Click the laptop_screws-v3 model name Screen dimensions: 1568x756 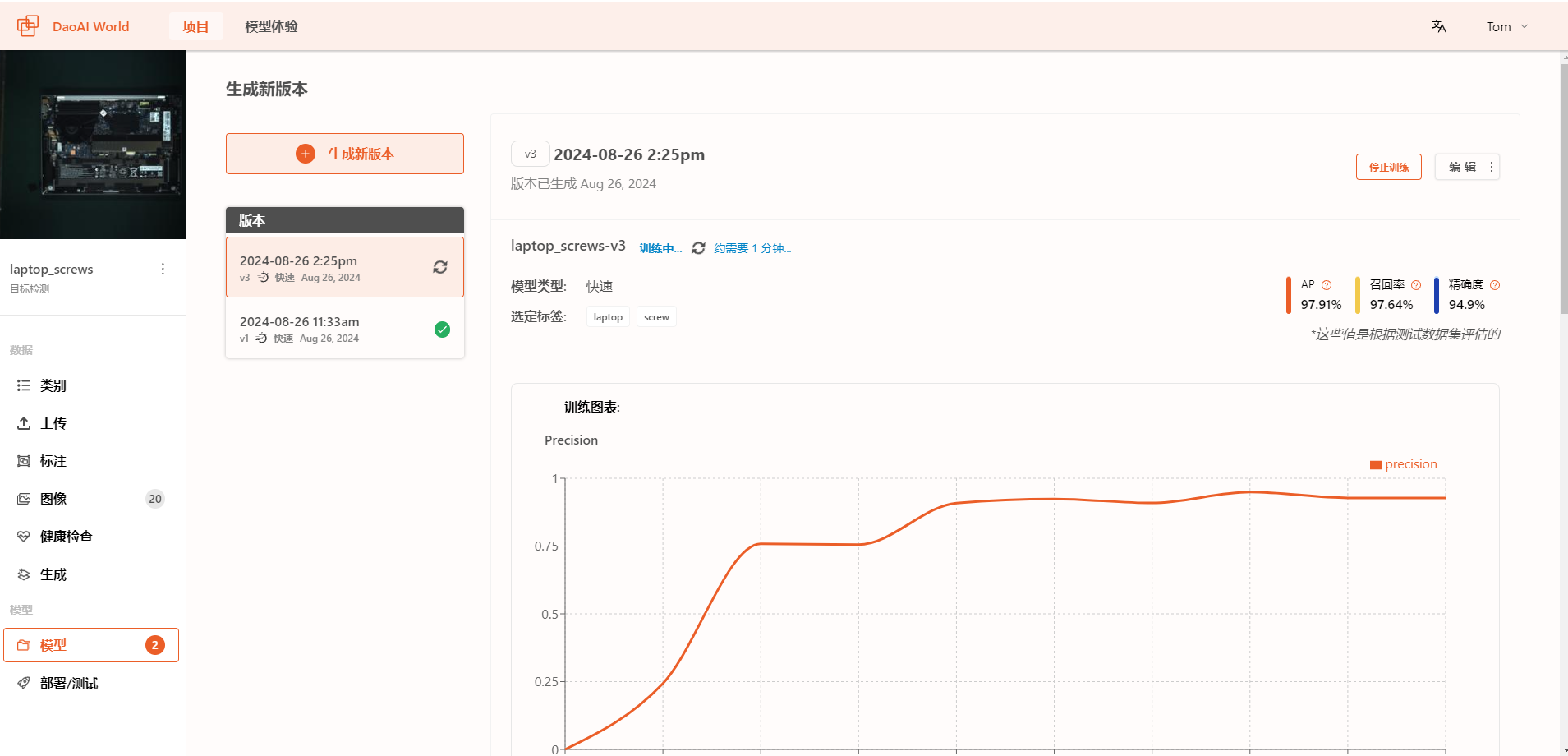[x=568, y=246]
